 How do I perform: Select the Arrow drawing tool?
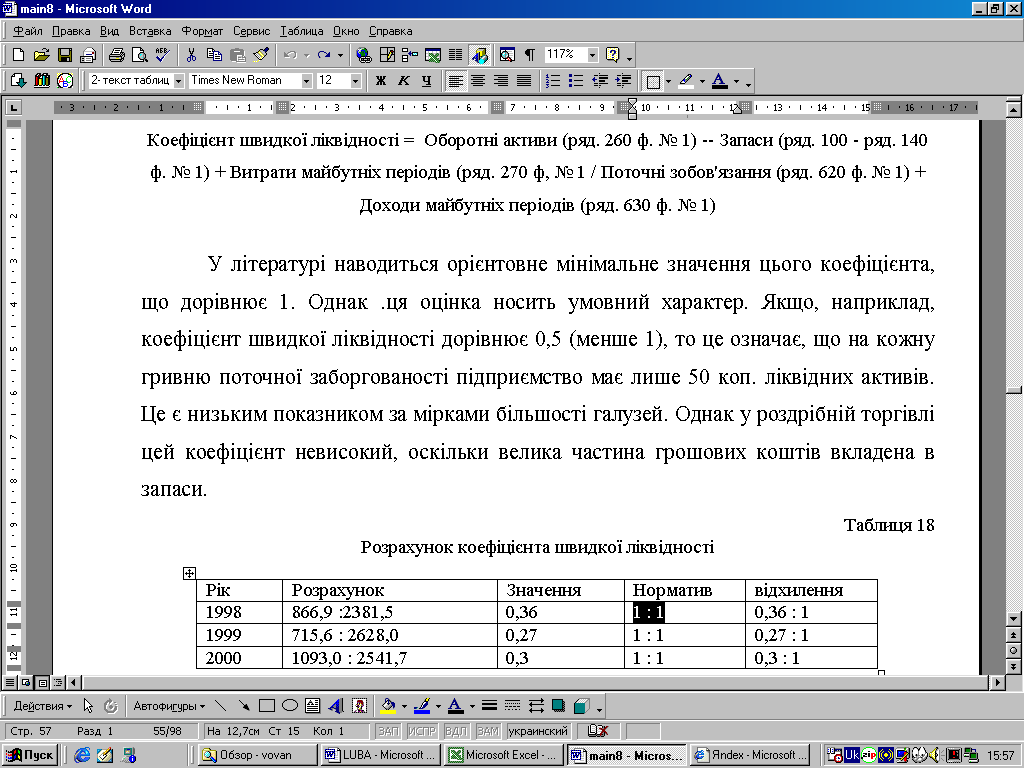coord(244,705)
